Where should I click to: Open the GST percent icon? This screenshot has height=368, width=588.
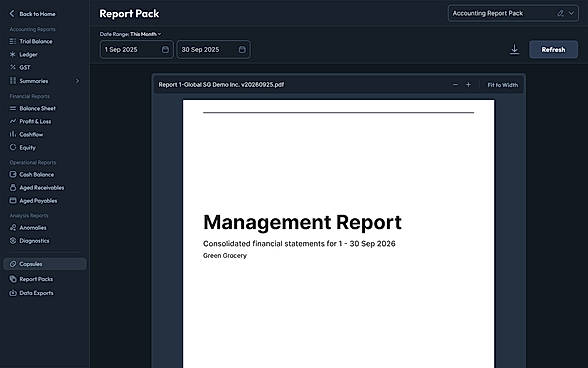pos(13,67)
